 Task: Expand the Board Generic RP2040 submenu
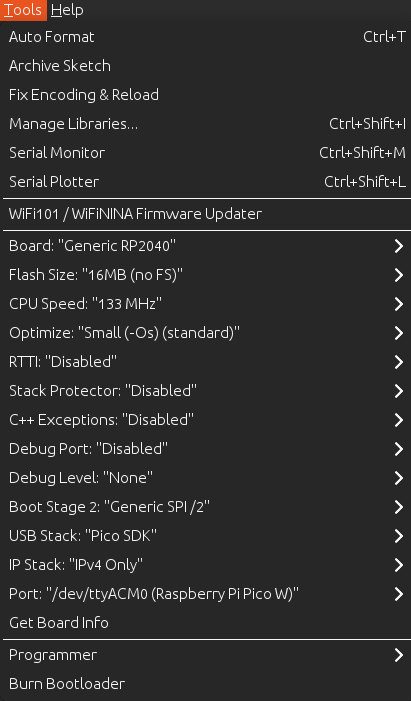(205, 246)
